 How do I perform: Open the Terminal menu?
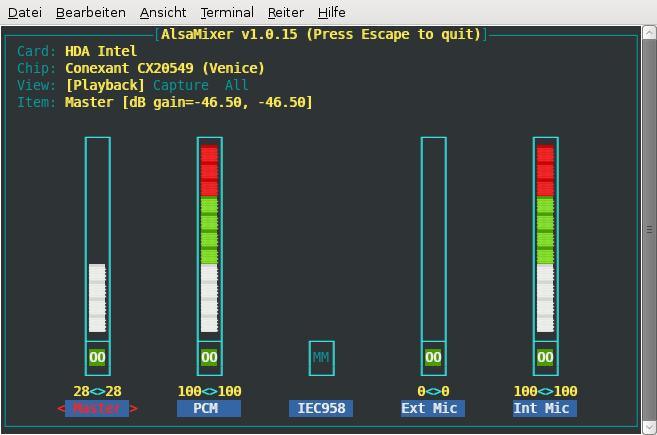pos(227,13)
